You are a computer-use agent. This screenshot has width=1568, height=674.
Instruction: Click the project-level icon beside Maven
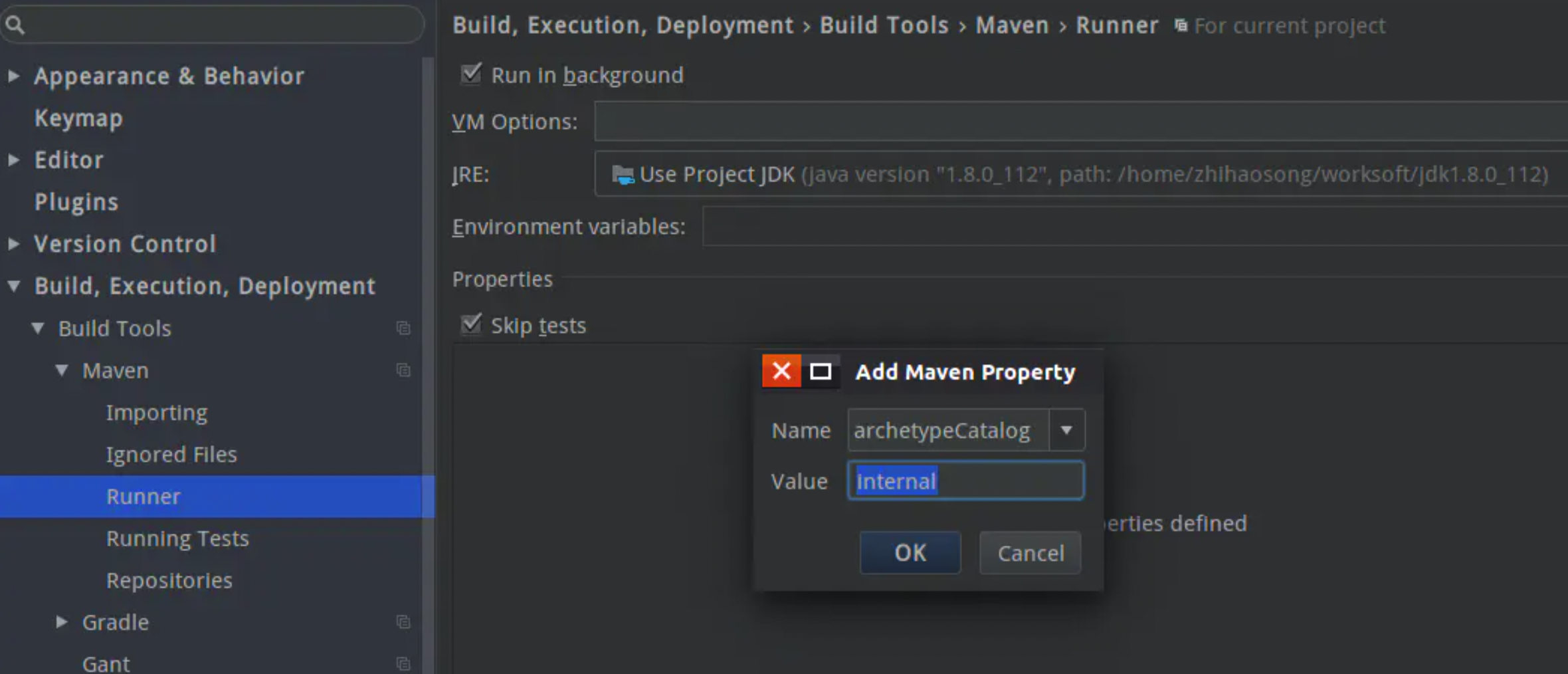(403, 370)
